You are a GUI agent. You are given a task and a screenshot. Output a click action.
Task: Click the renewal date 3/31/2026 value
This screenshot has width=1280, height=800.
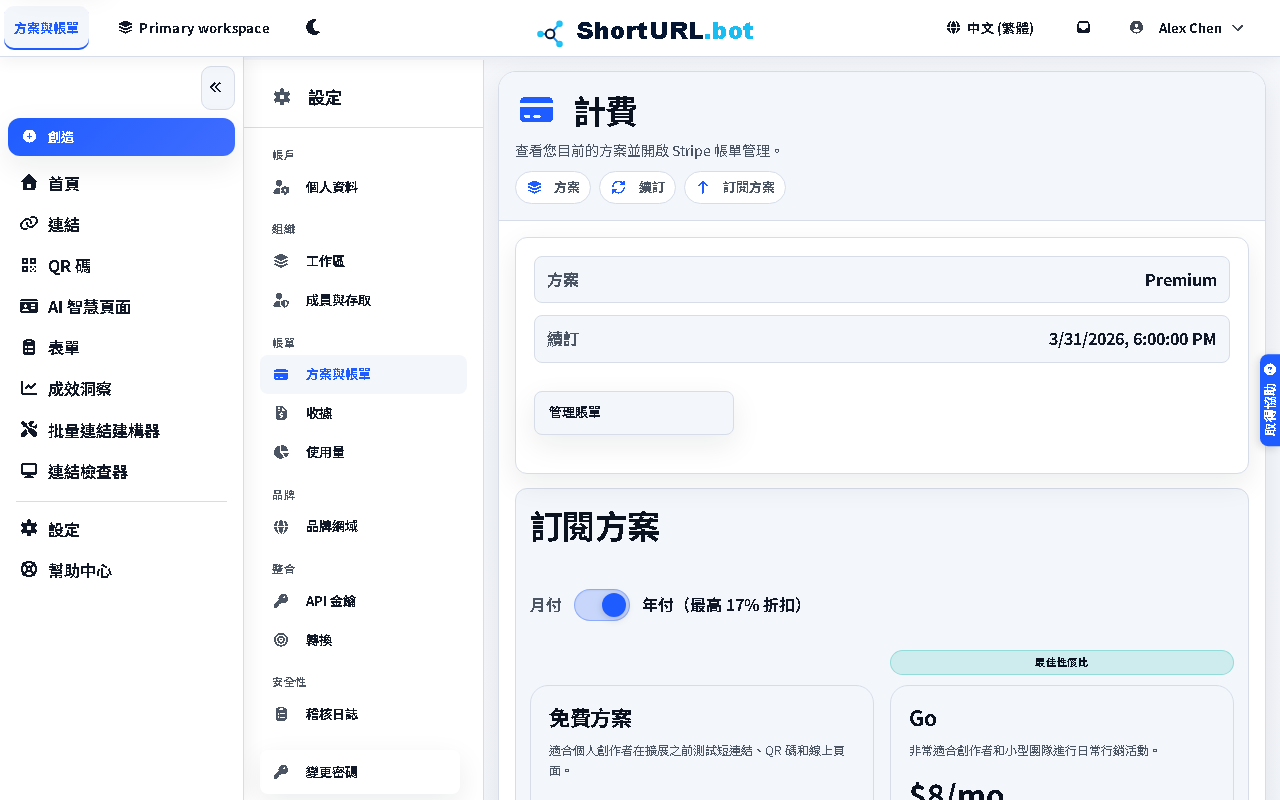1133,339
